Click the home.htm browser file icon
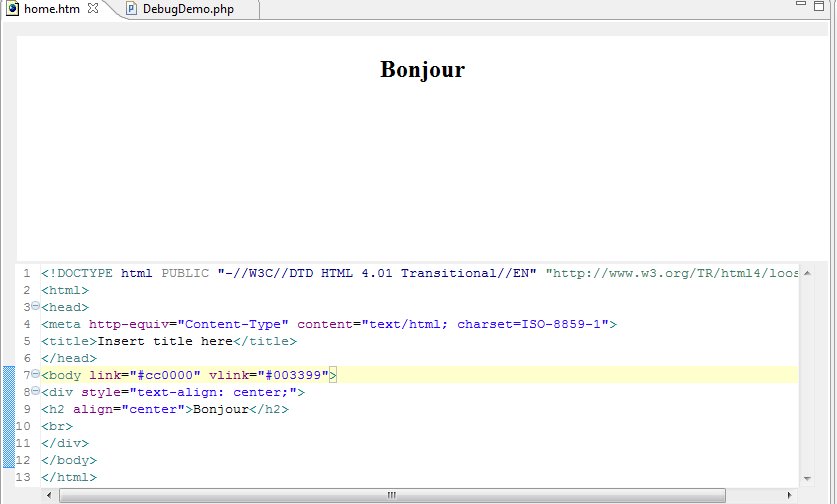 click(13, 9)
